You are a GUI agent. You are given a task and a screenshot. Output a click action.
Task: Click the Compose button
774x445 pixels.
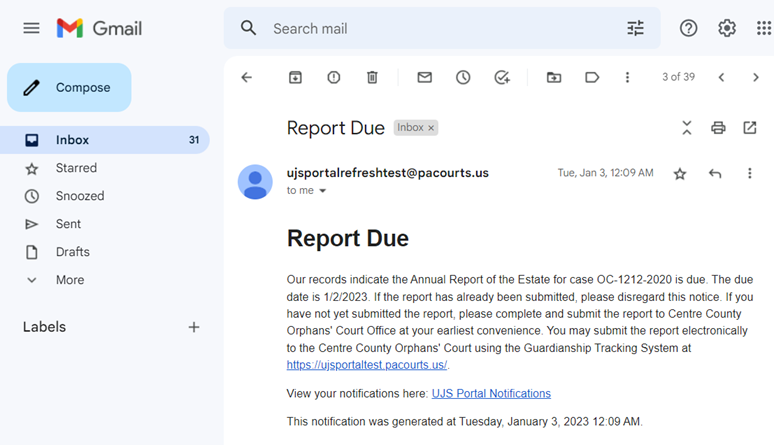pyautogui.click(x=69, y=88)
